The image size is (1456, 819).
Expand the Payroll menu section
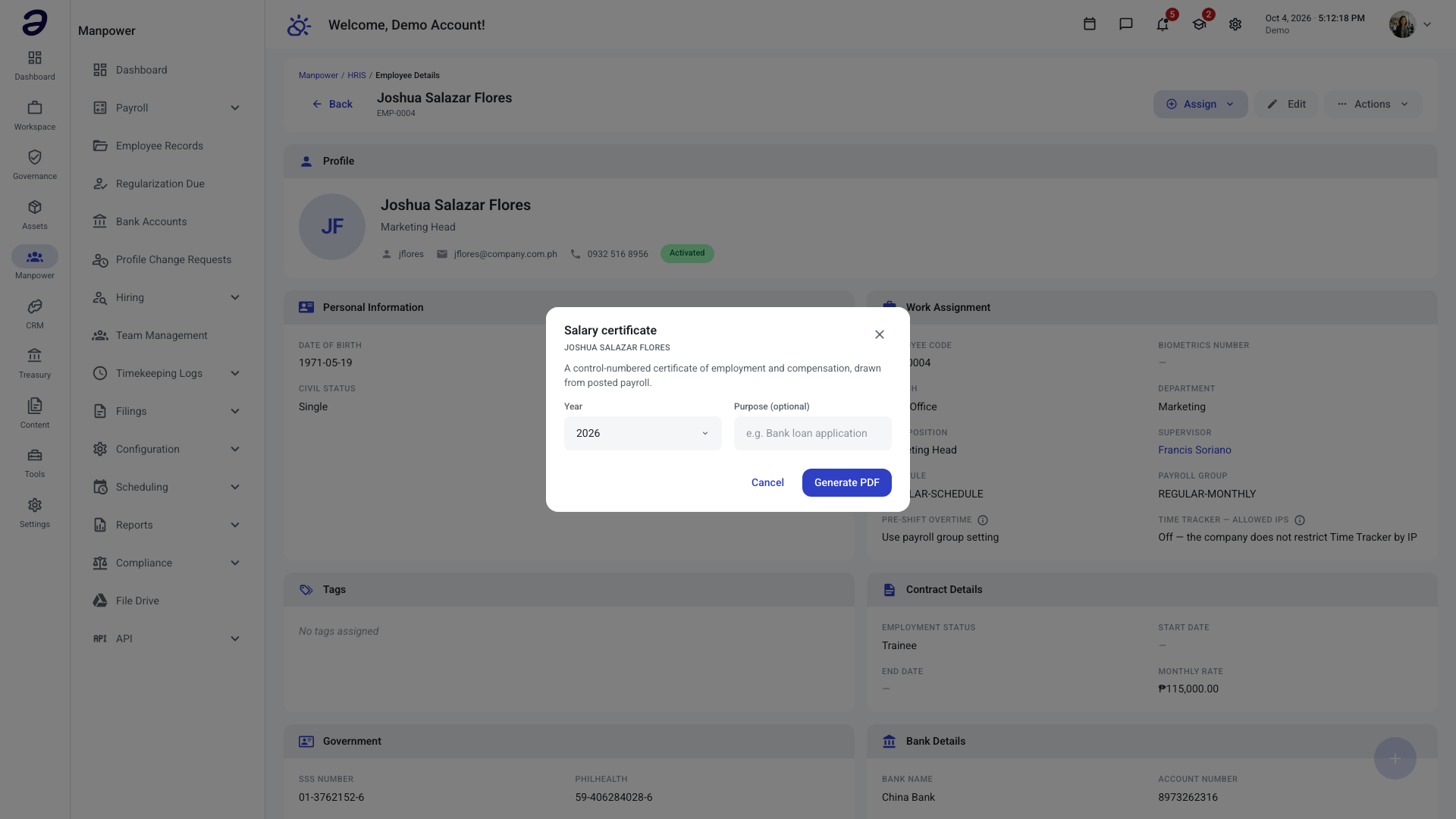tap(167, 108)
